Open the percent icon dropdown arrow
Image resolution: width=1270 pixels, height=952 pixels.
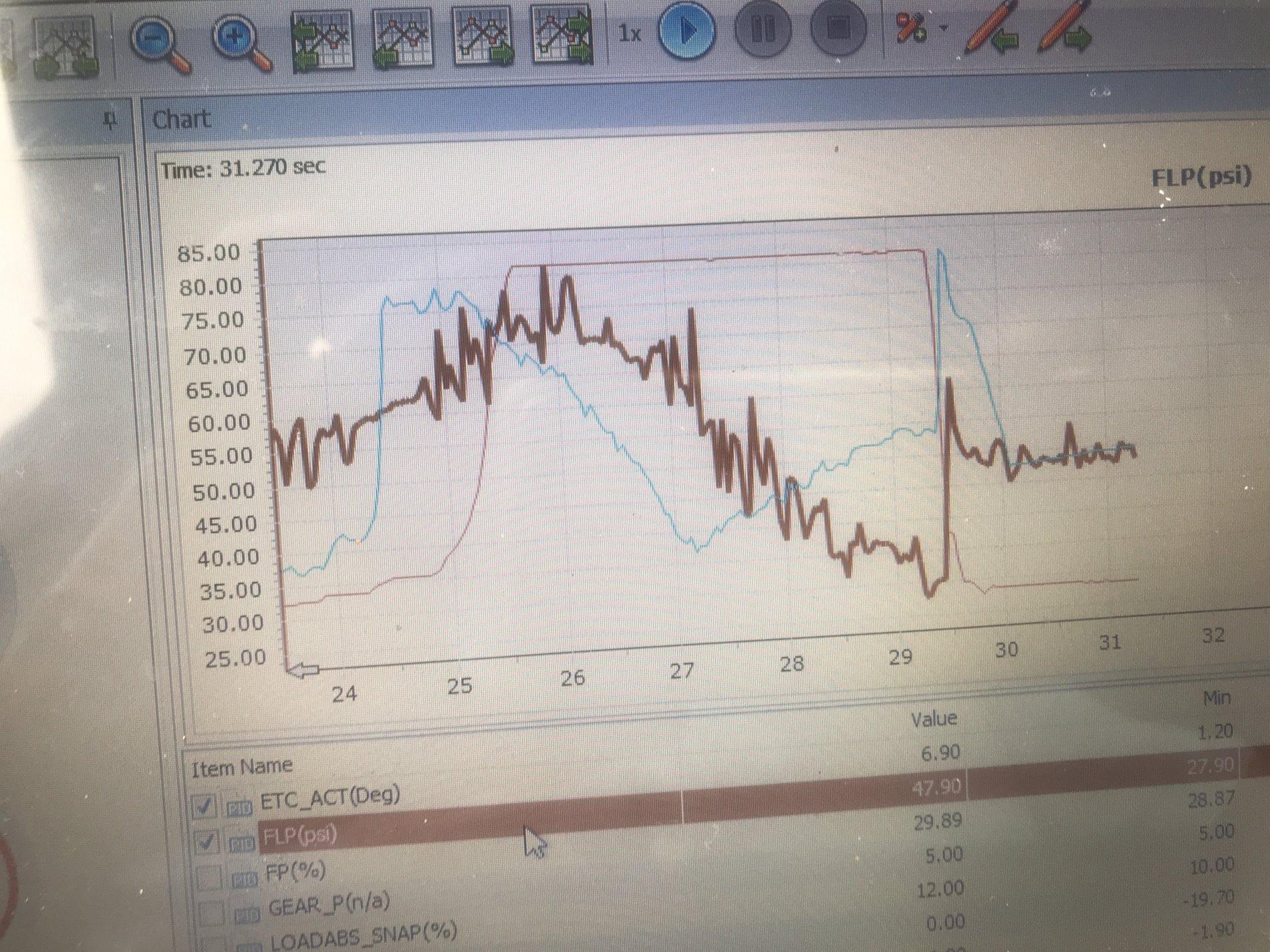[944, 28]
